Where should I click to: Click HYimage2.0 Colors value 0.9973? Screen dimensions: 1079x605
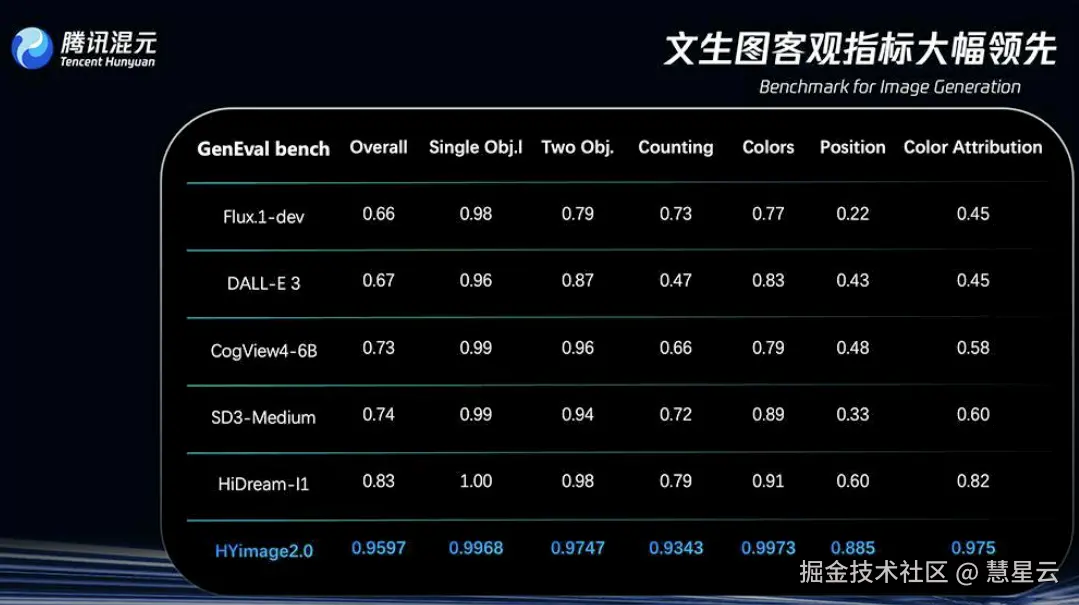768,549
